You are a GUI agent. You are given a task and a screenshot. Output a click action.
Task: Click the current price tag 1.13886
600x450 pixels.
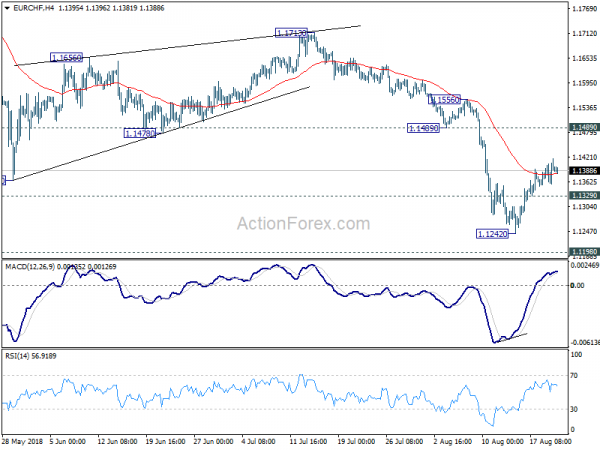pos(584,171)
